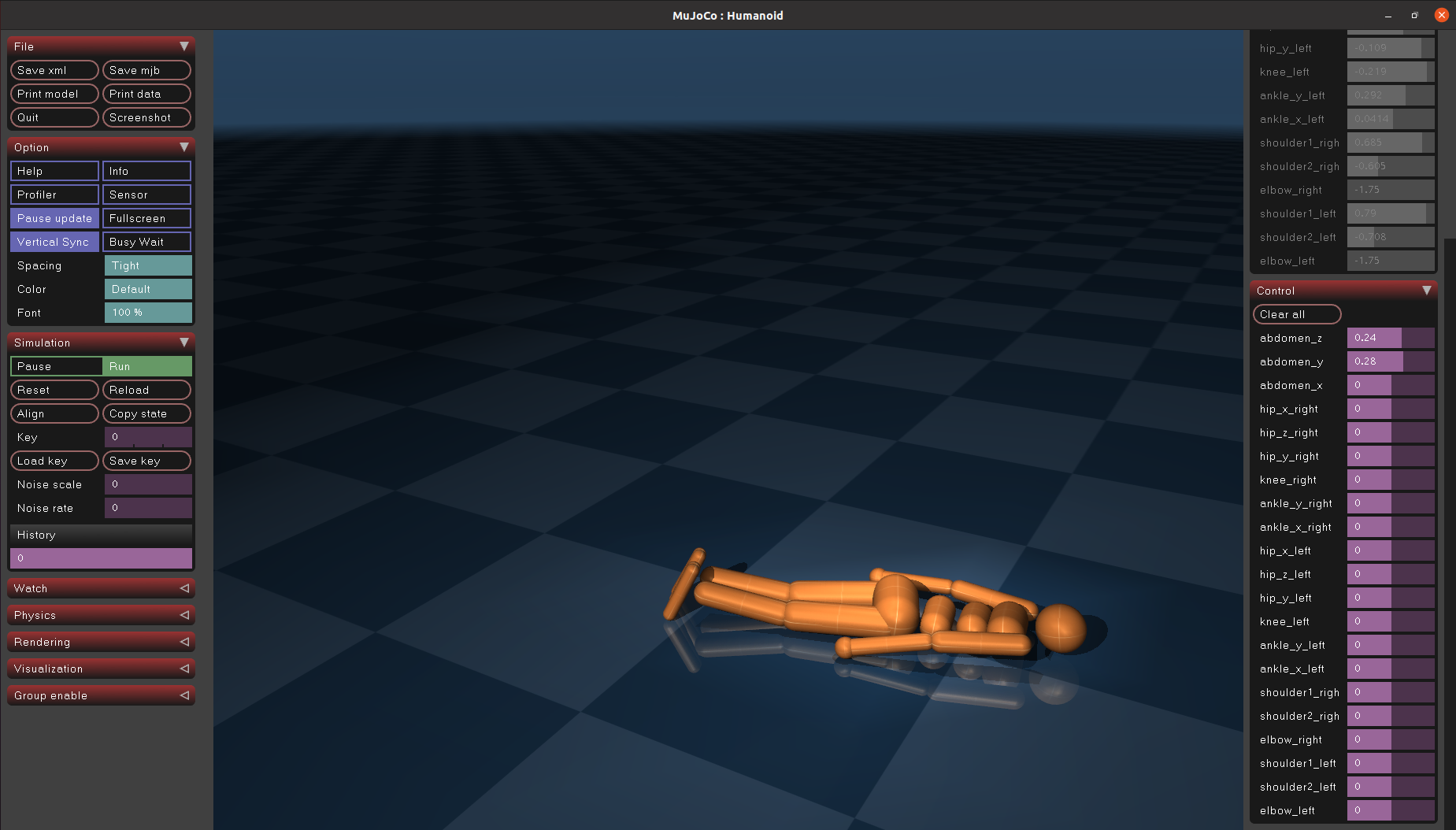The image size is (1456, 830).
Task: Adjust the abdomen_x control slider
Action: click(x=1391, y=385)
